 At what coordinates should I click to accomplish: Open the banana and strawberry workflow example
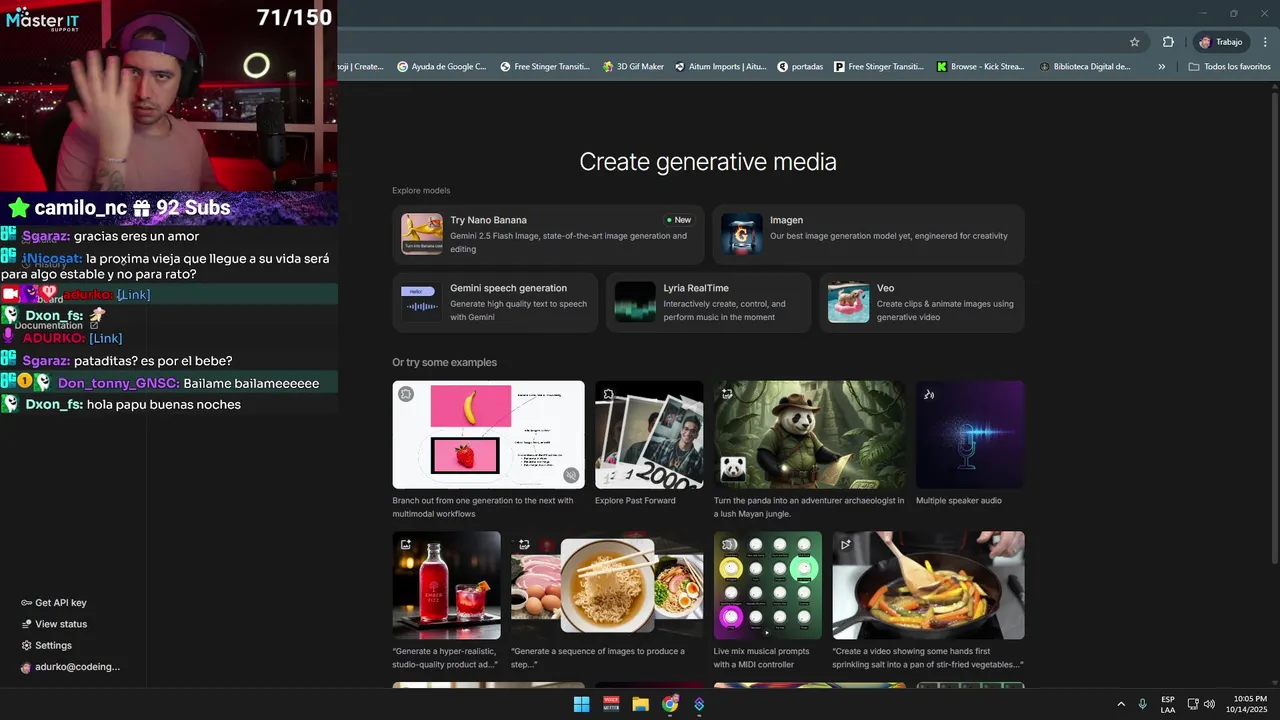488,434
